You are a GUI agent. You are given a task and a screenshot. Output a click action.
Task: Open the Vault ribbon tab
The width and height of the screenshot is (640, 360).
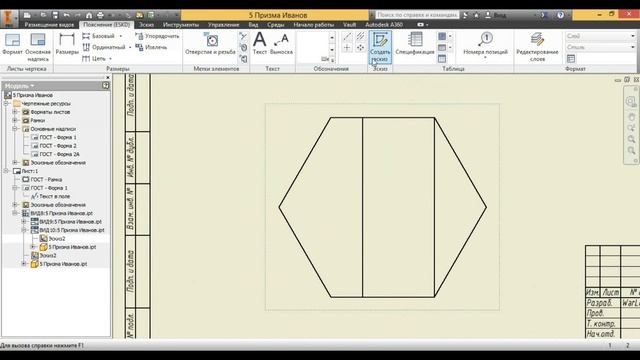(349, 24)
